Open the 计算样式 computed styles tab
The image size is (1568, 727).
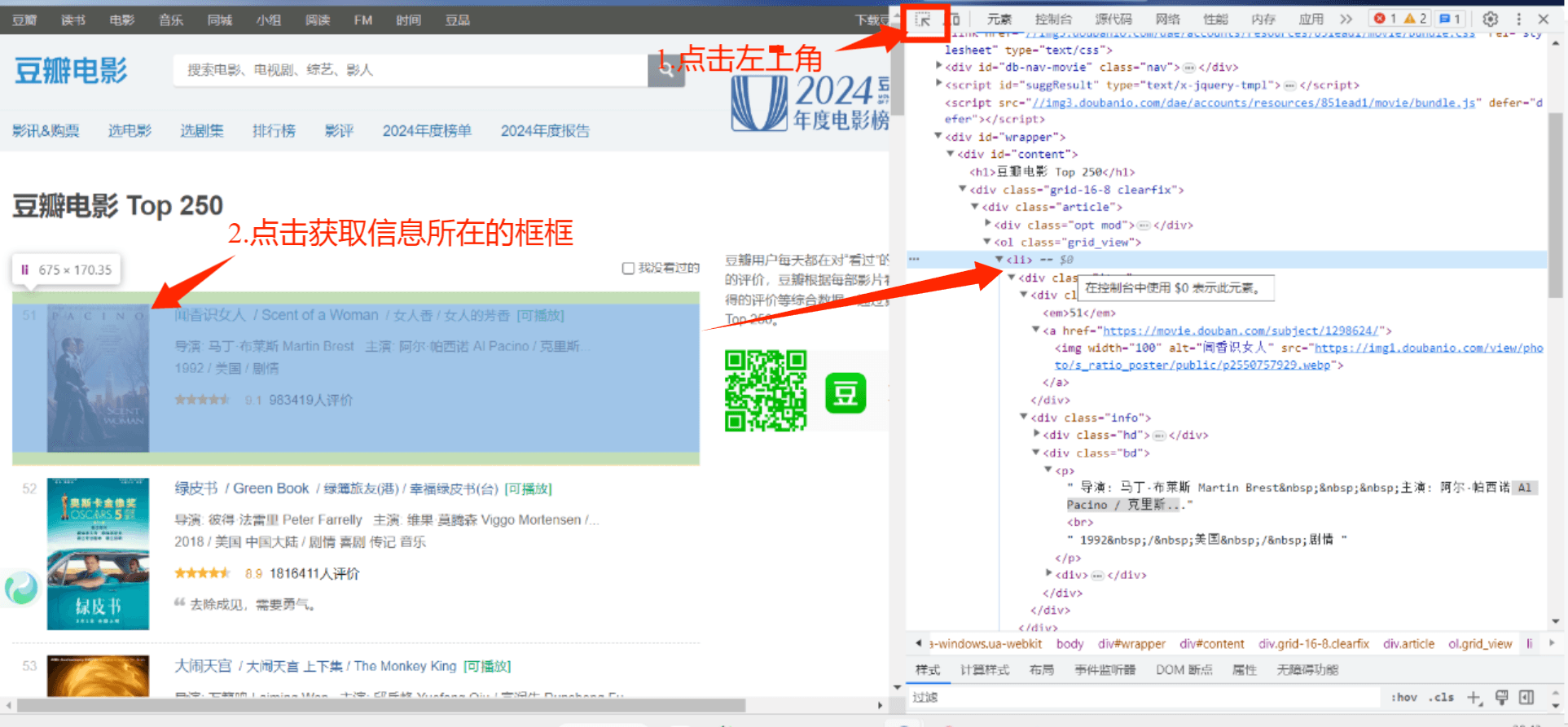pos(985,670)
